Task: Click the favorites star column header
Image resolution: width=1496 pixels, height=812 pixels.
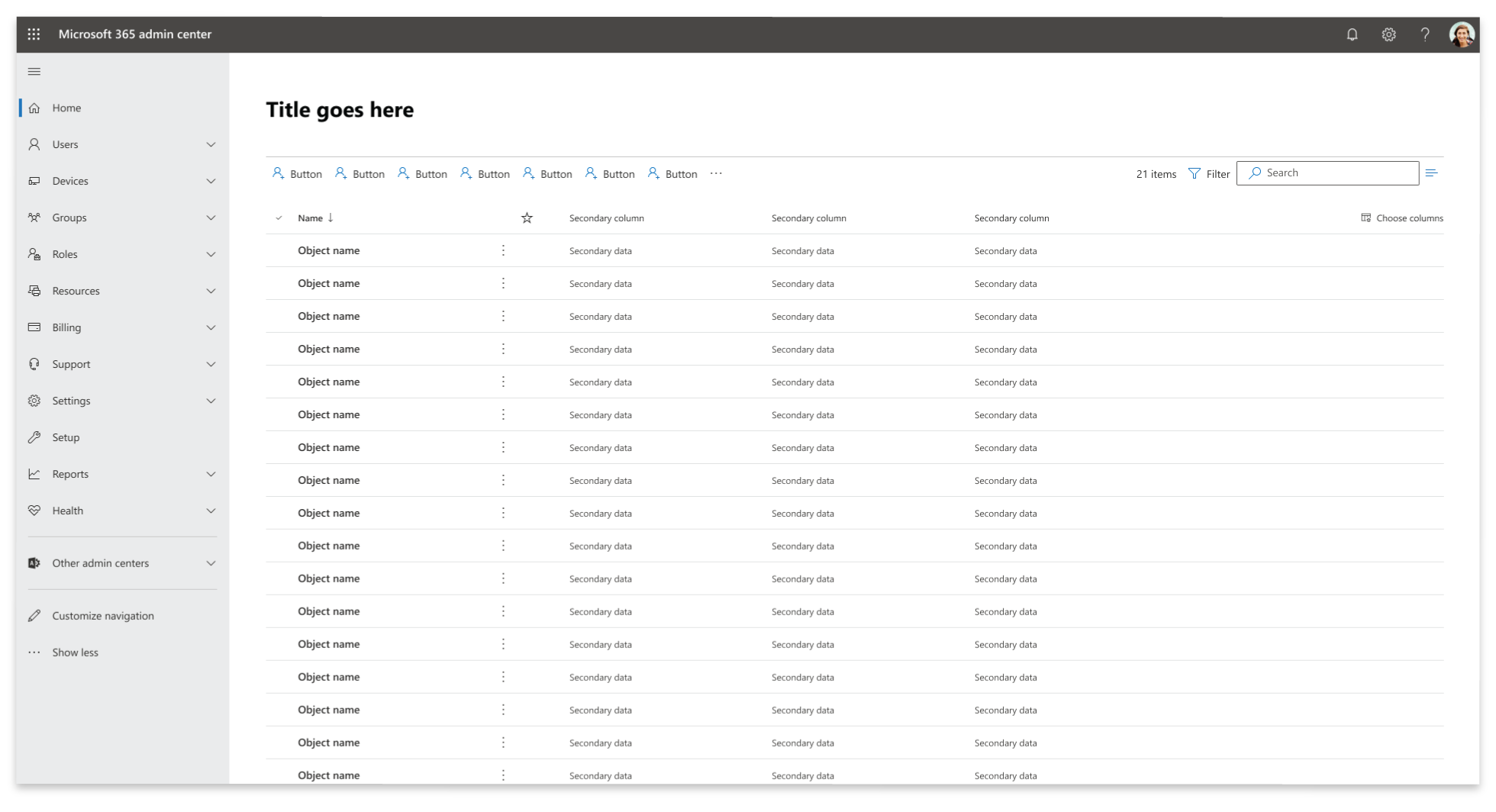Action: [527, 218]
